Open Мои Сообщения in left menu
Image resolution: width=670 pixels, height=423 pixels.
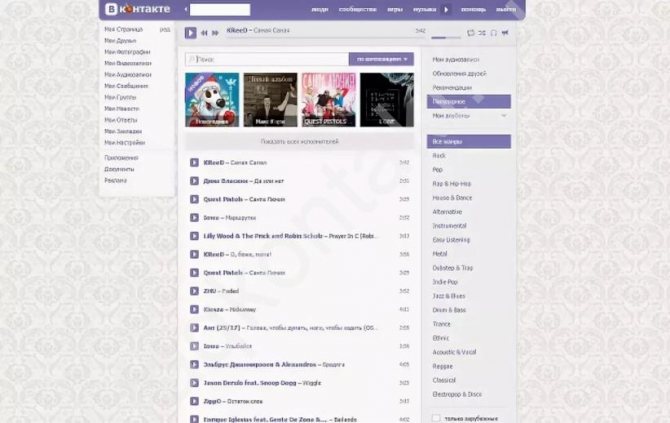[126, 86]
